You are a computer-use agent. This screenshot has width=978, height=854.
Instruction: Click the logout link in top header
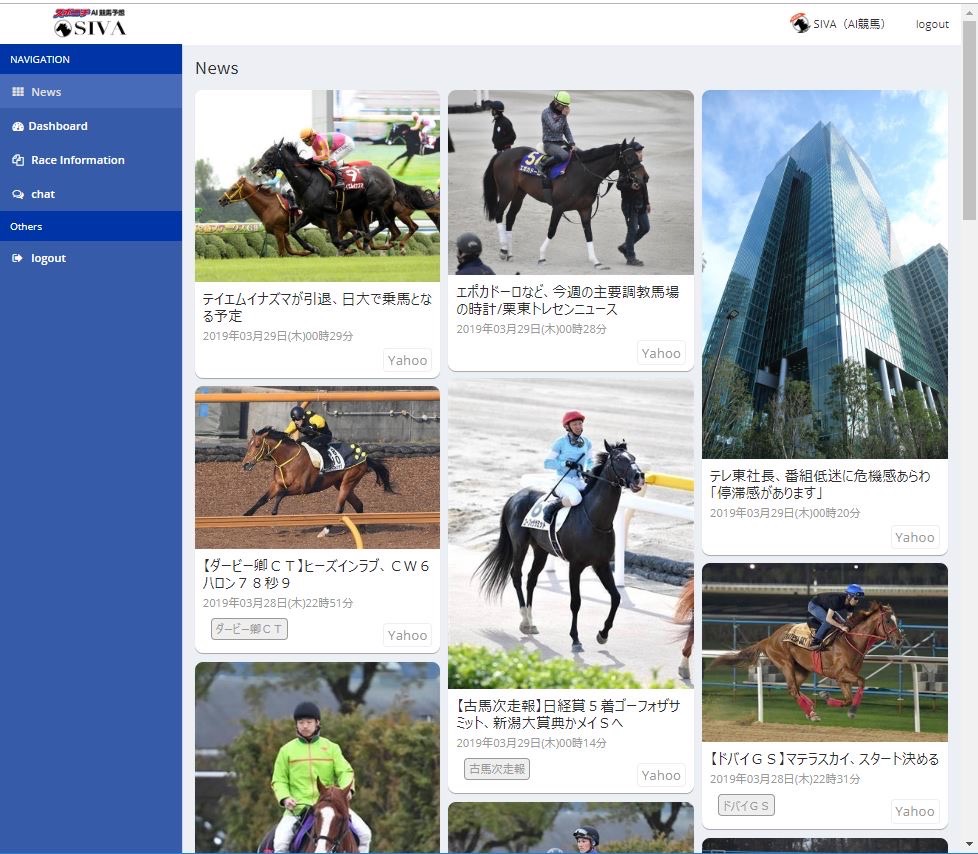[x=932, y=24]
